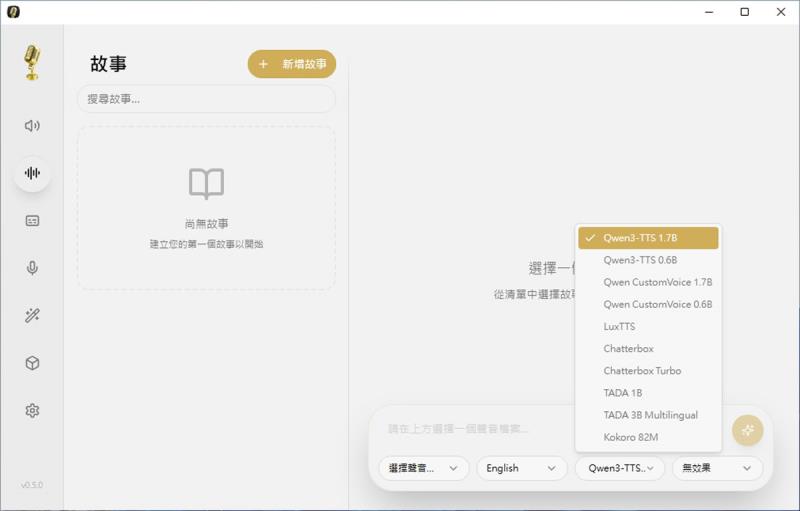Open the 無效果 effects dropdown

[x=718, y=468]
